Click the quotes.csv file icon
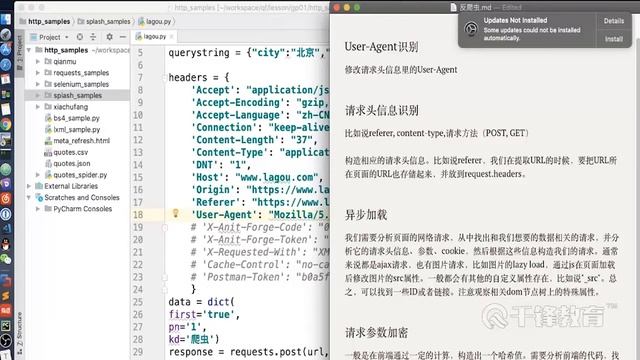The height and width of the screenshot is (360, 640). [x=48, y=152]
